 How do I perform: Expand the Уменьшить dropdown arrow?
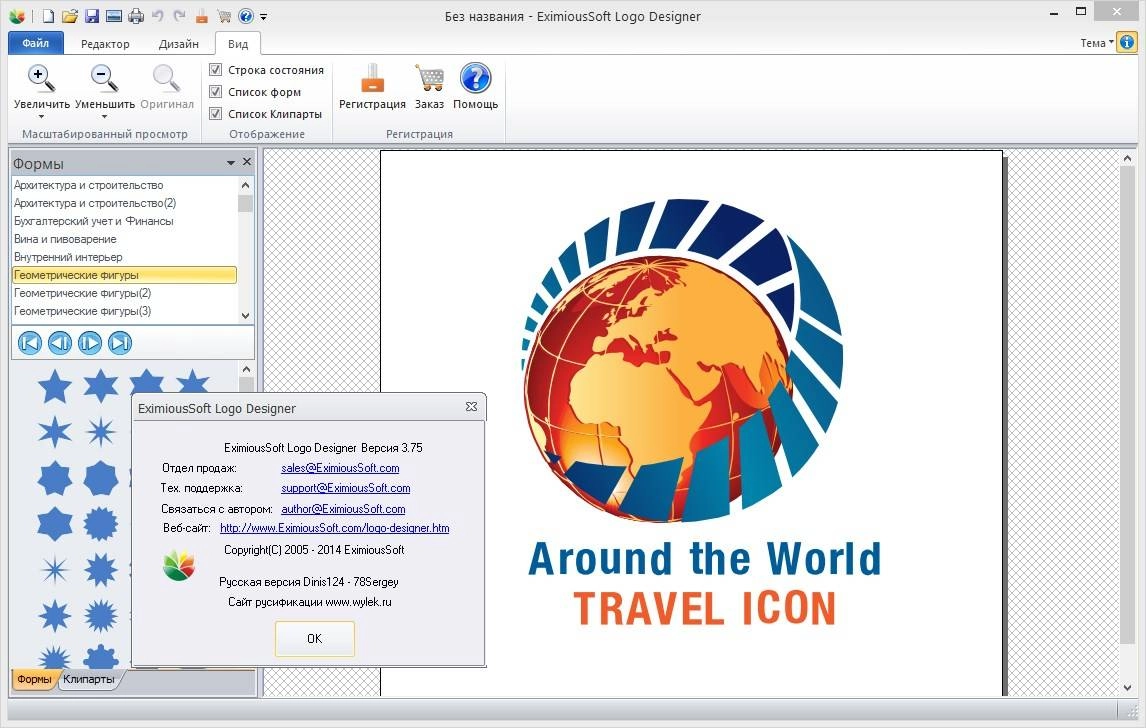[105, 117]
